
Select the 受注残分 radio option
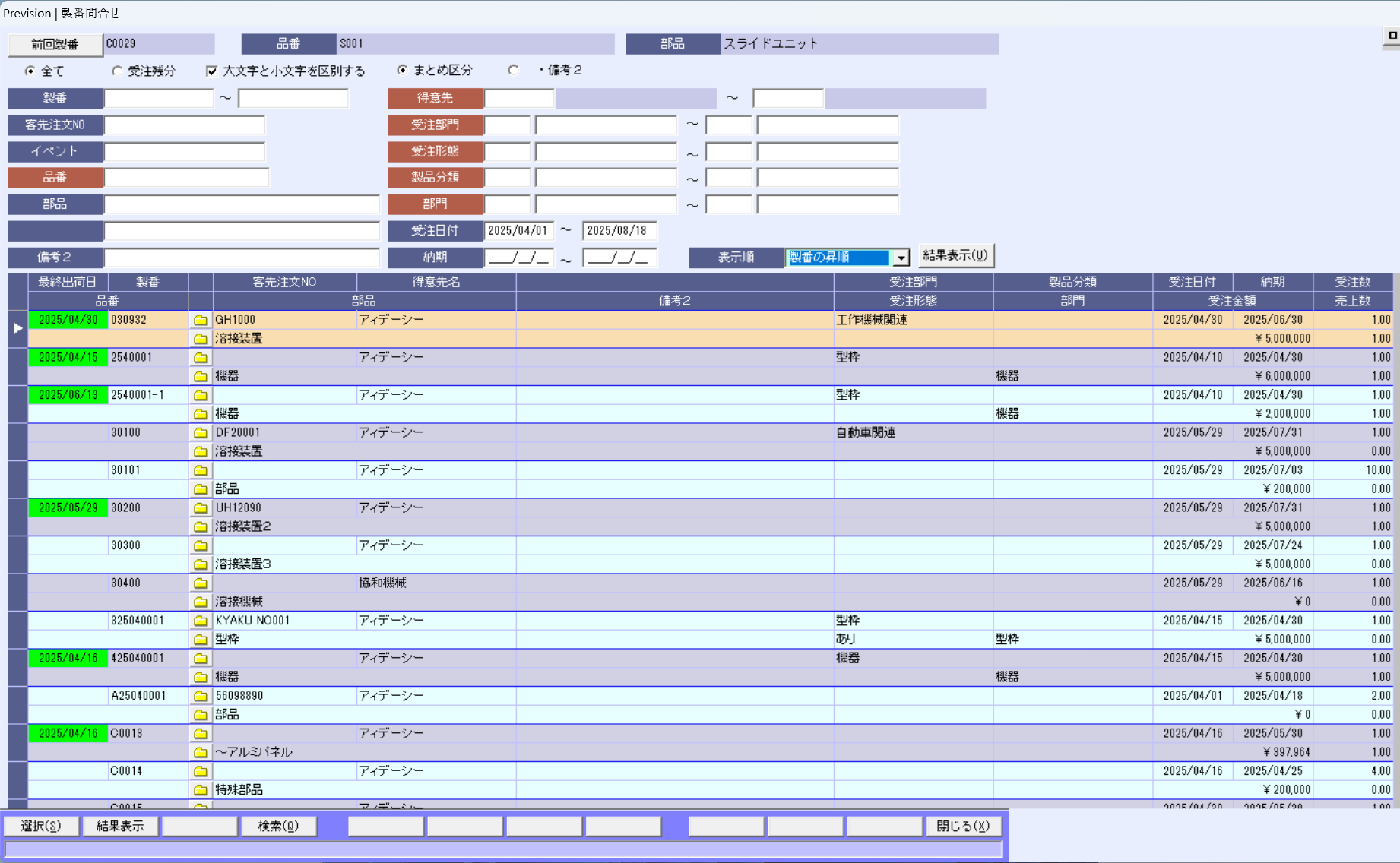click(x=117, y=71)
